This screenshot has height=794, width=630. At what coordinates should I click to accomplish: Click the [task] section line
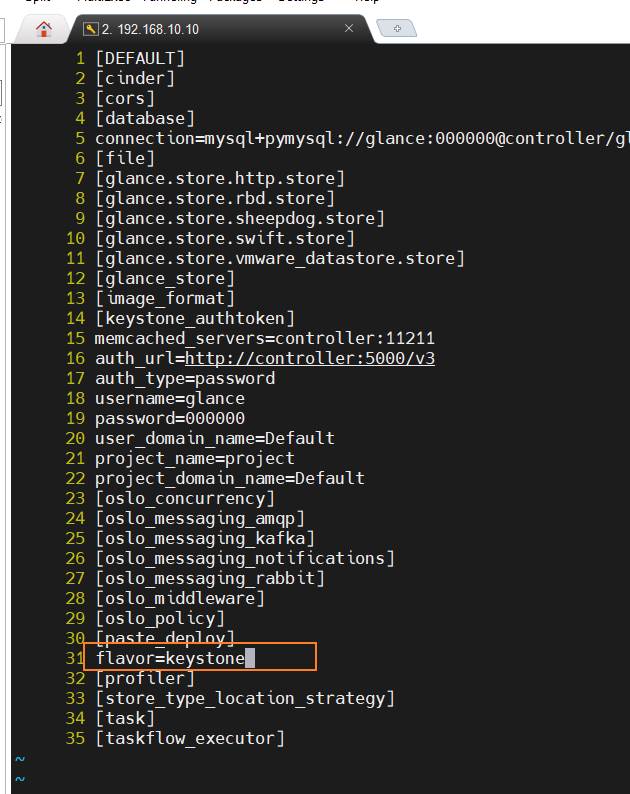pyautogui.click(x=125, y=719)
